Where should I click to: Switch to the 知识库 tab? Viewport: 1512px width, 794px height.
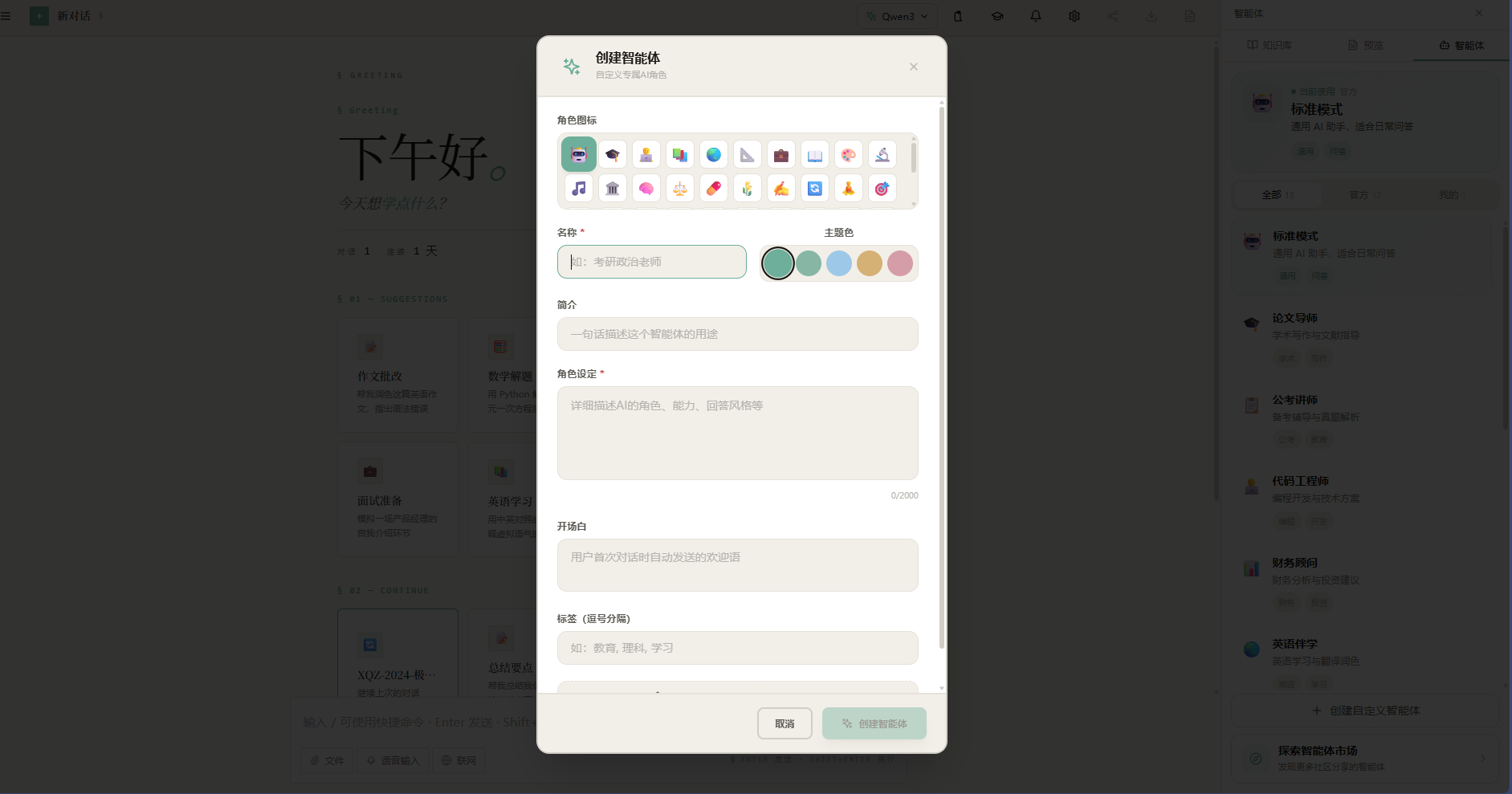point(1270,46)
